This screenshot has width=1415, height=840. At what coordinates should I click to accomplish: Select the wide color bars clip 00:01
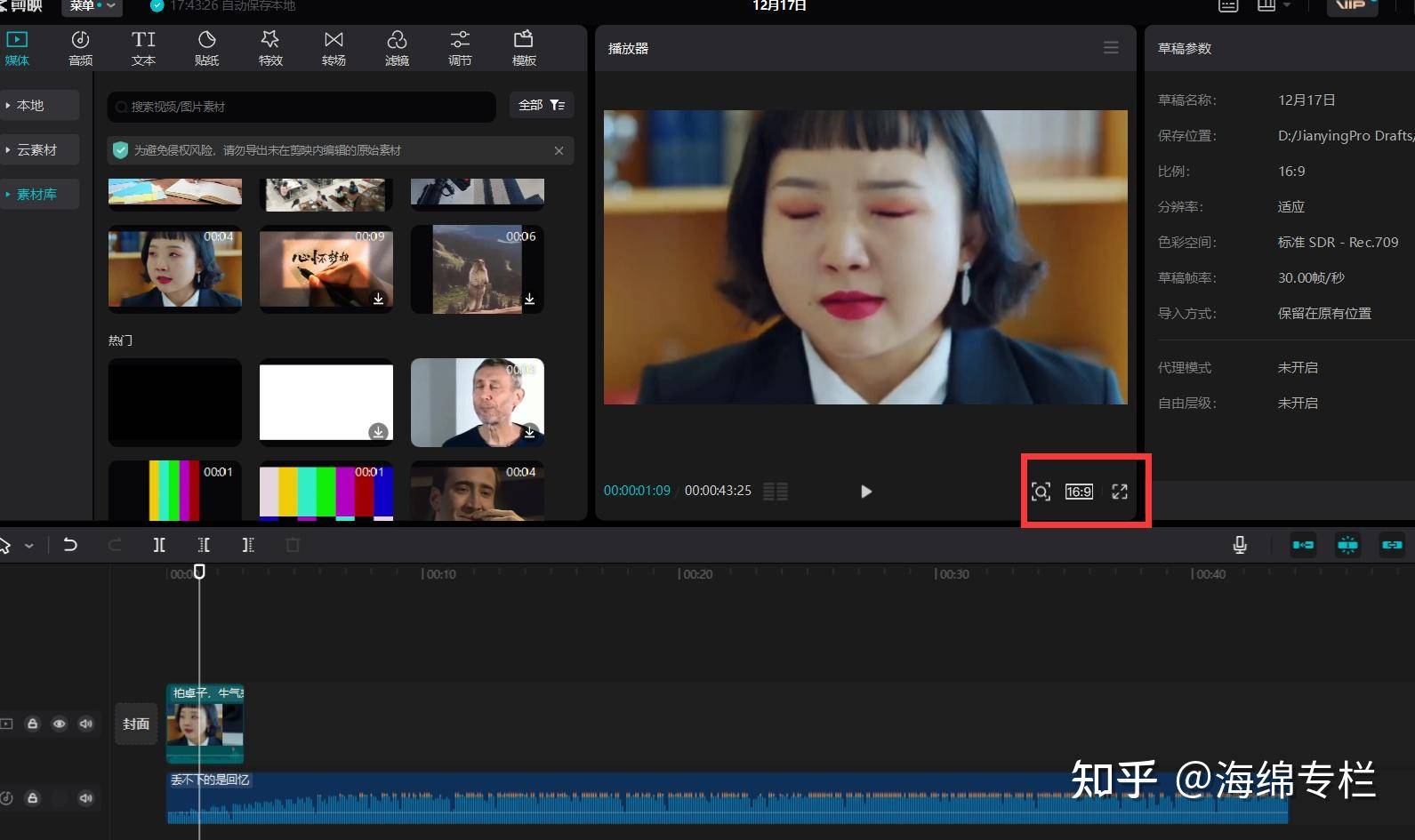[326, 491]
